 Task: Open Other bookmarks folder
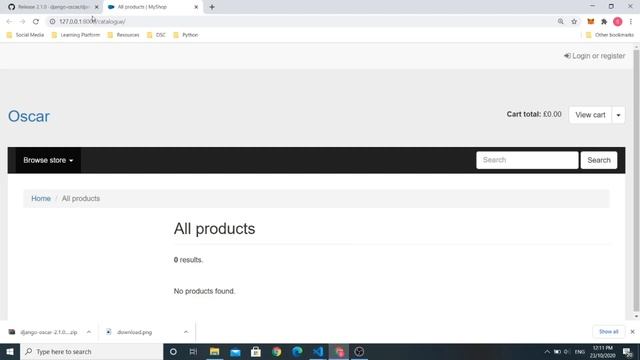point(610,35)
